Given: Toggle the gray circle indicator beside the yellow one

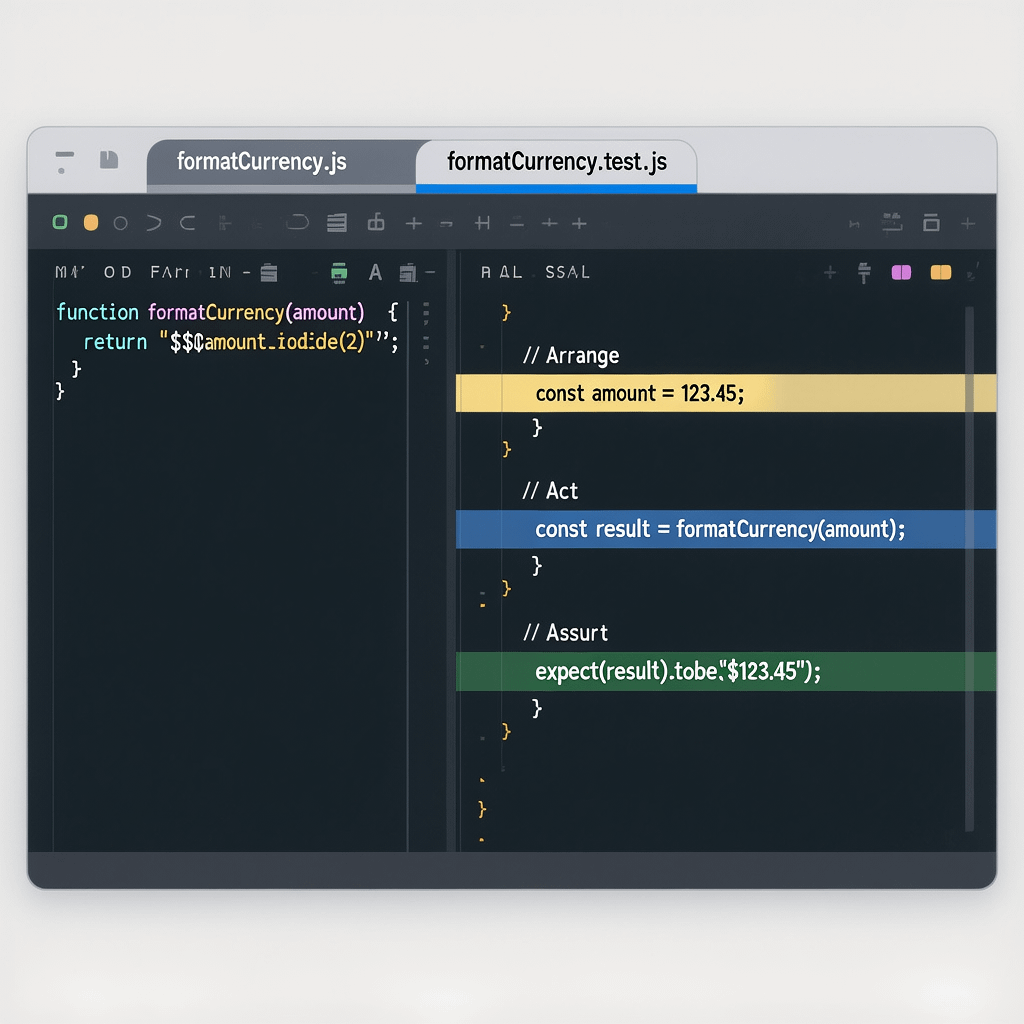Looking at the screenshot, I should (120, 222).
